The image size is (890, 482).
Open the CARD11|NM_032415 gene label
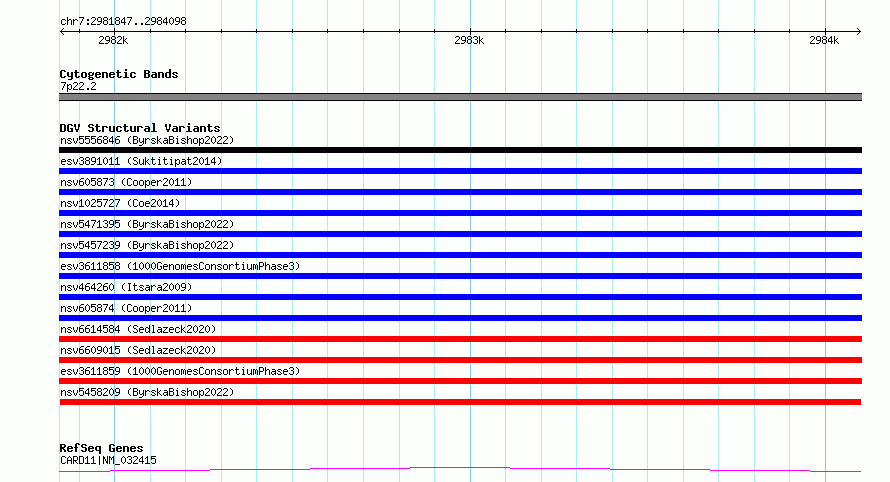pos(108,460)
